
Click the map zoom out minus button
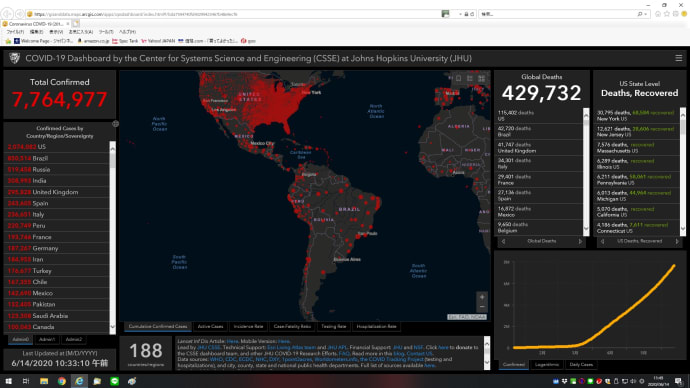[x=482, y=307]
